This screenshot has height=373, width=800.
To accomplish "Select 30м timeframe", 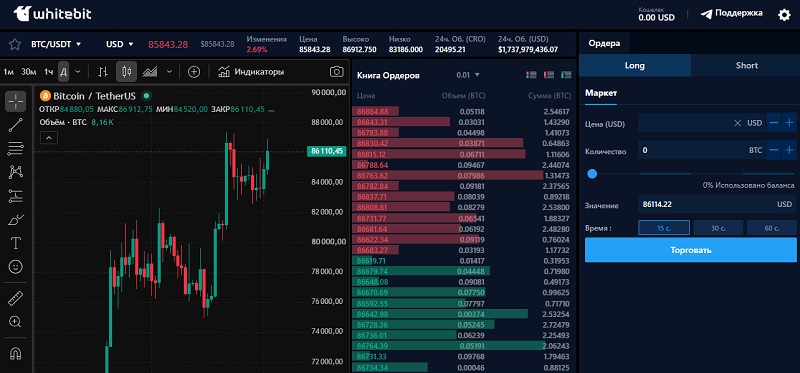I will pyautogui.click(x=29, y=72).
